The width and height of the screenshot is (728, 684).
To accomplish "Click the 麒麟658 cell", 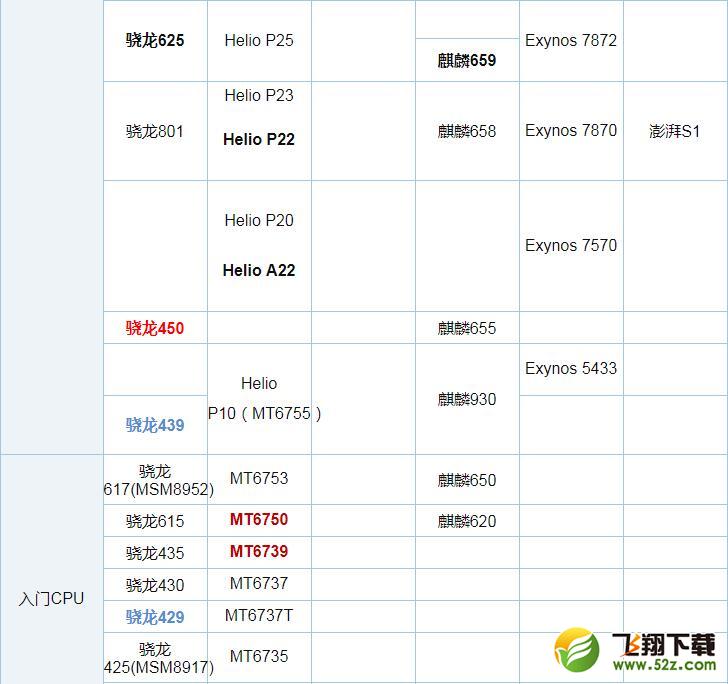I will [x=467, y=131].
